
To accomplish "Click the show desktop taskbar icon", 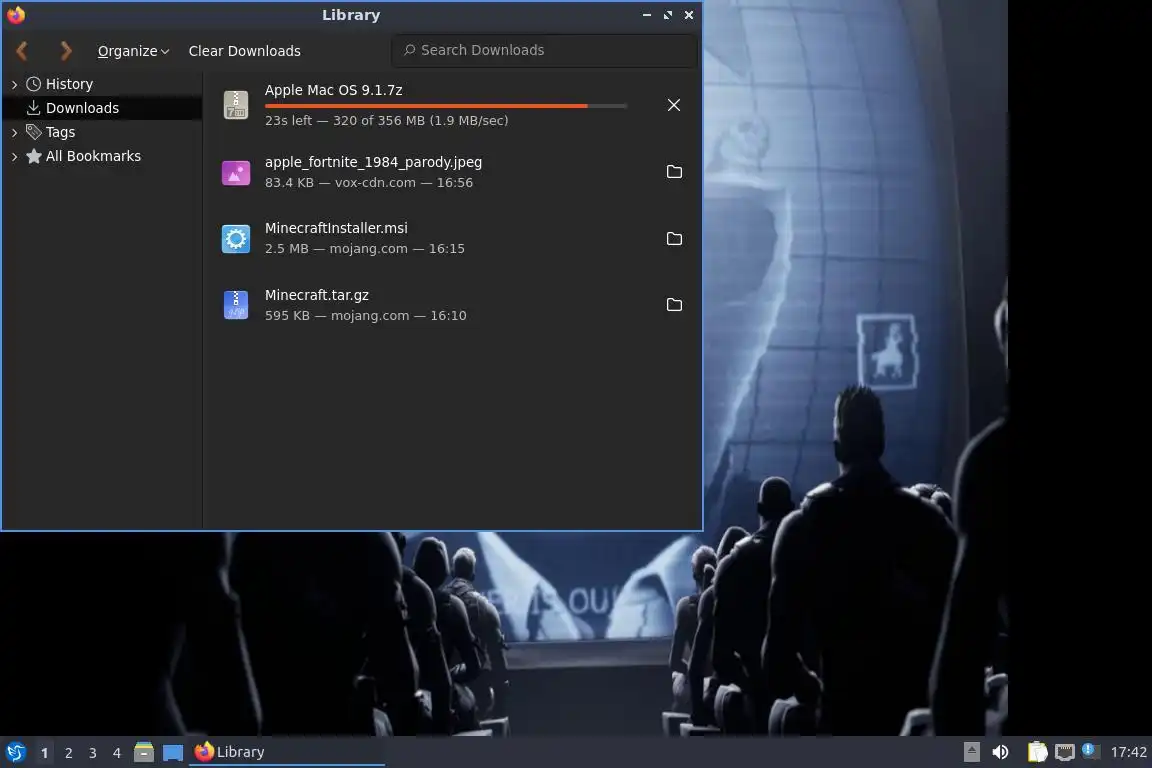I will point(173,753).
